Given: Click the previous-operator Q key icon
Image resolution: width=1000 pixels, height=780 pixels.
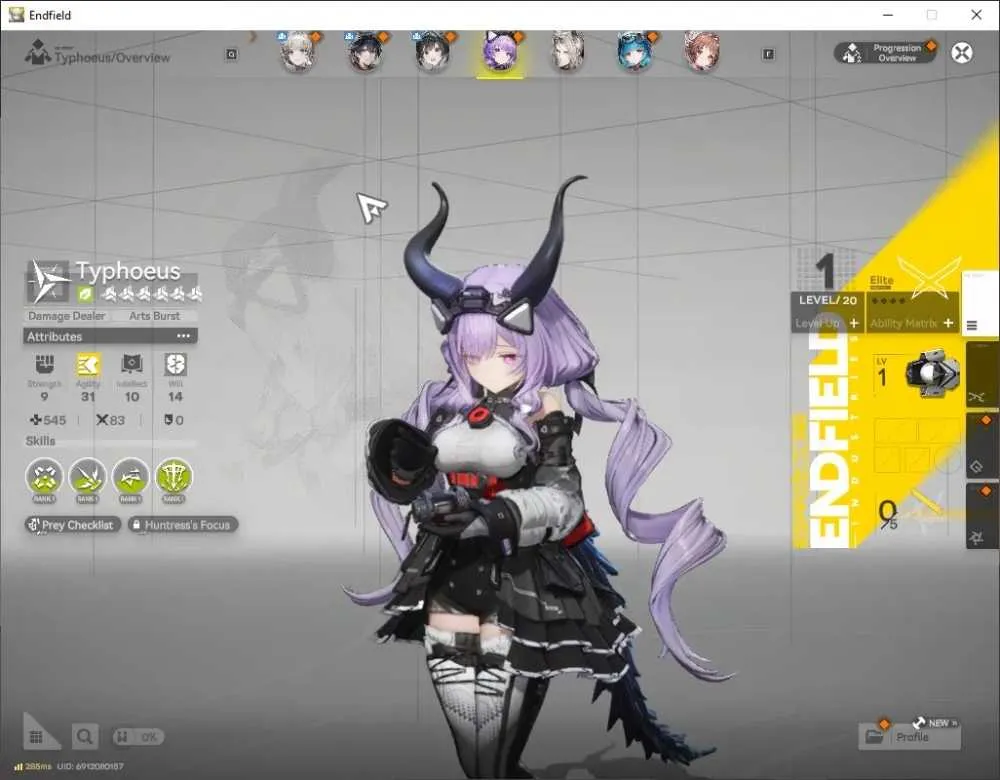Looking at the screenshot, I should click(x=232, y=55).
